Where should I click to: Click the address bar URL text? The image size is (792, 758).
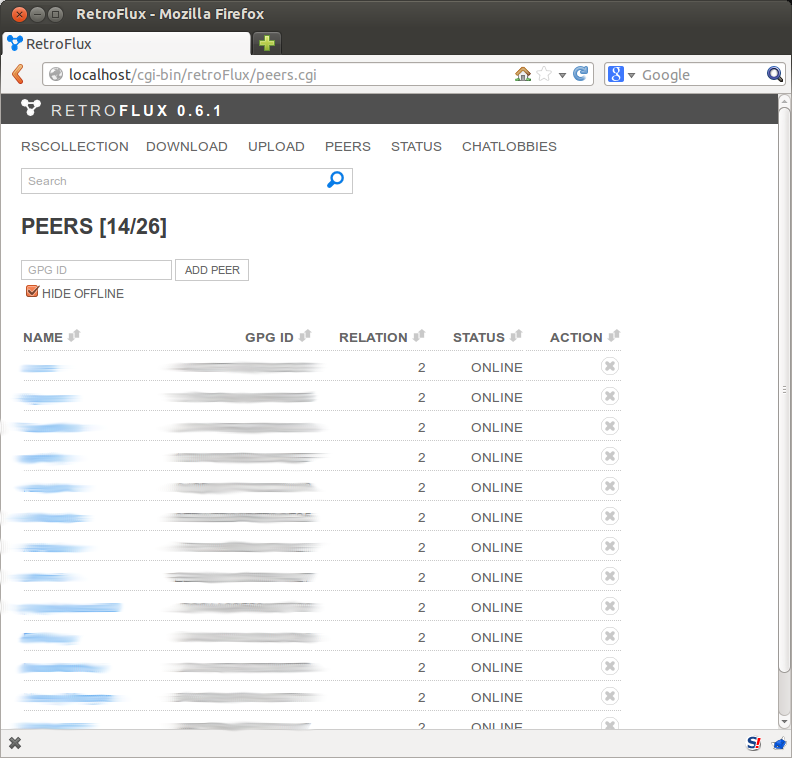click(192, 75)
